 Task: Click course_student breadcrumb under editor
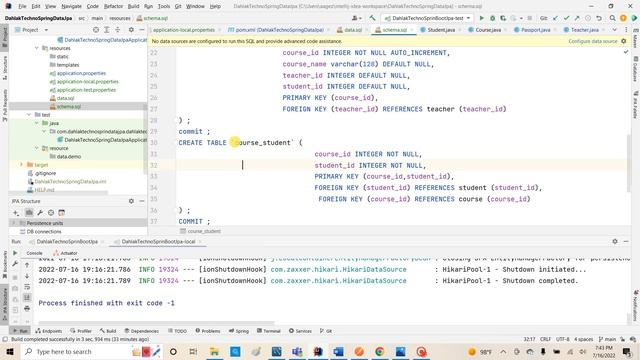point(204,231)
